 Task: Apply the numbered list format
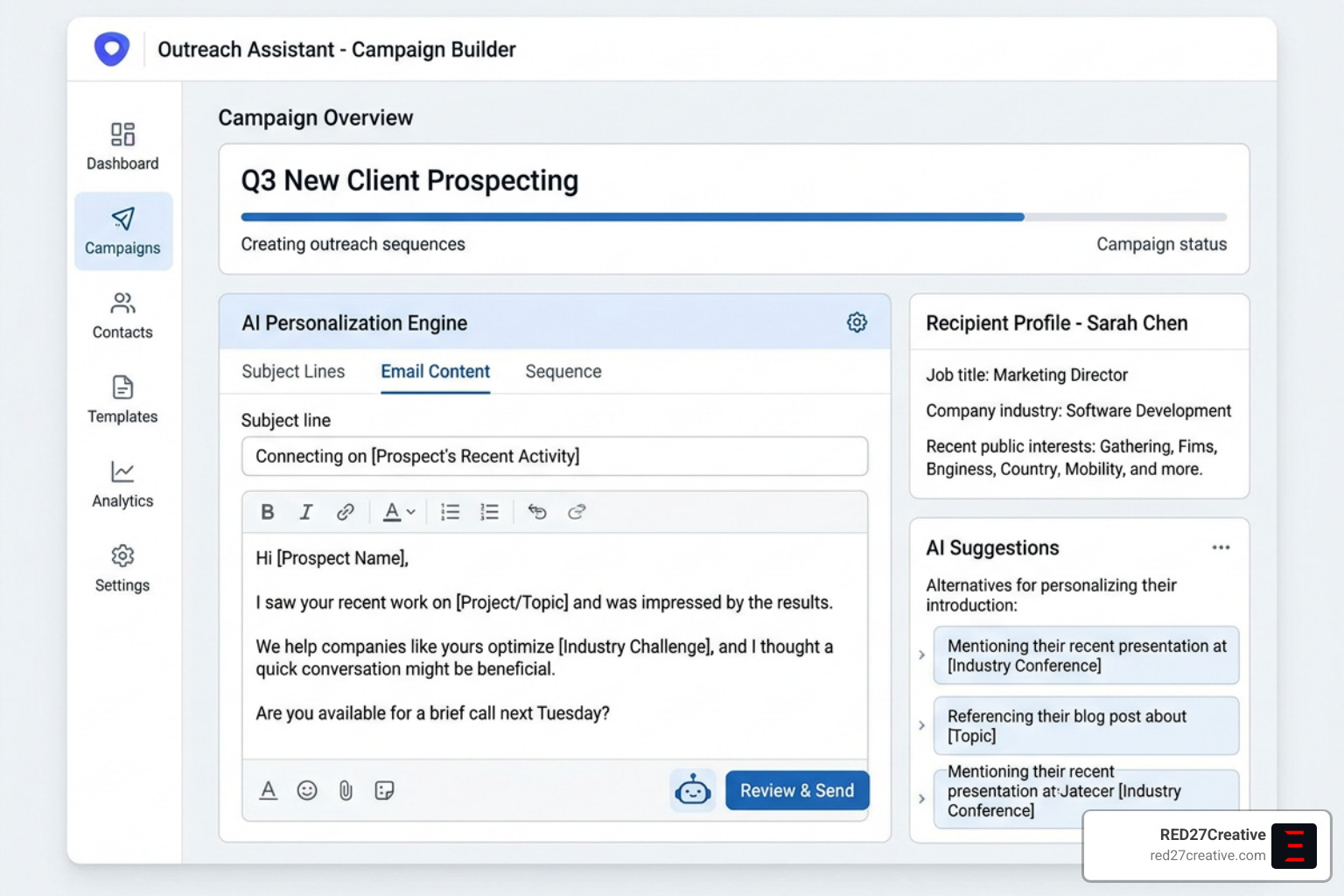point(489,512)
